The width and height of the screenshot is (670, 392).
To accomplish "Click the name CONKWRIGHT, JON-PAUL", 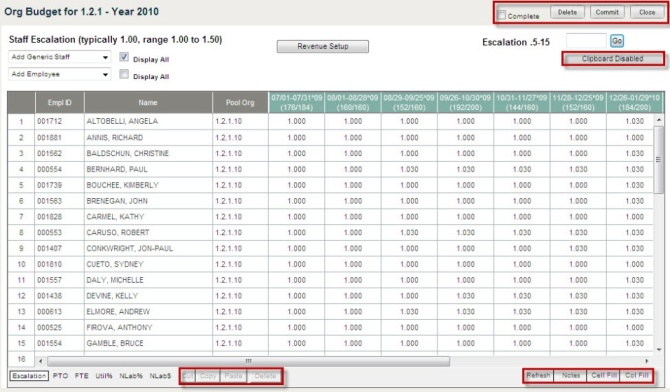I will (130, 248).
